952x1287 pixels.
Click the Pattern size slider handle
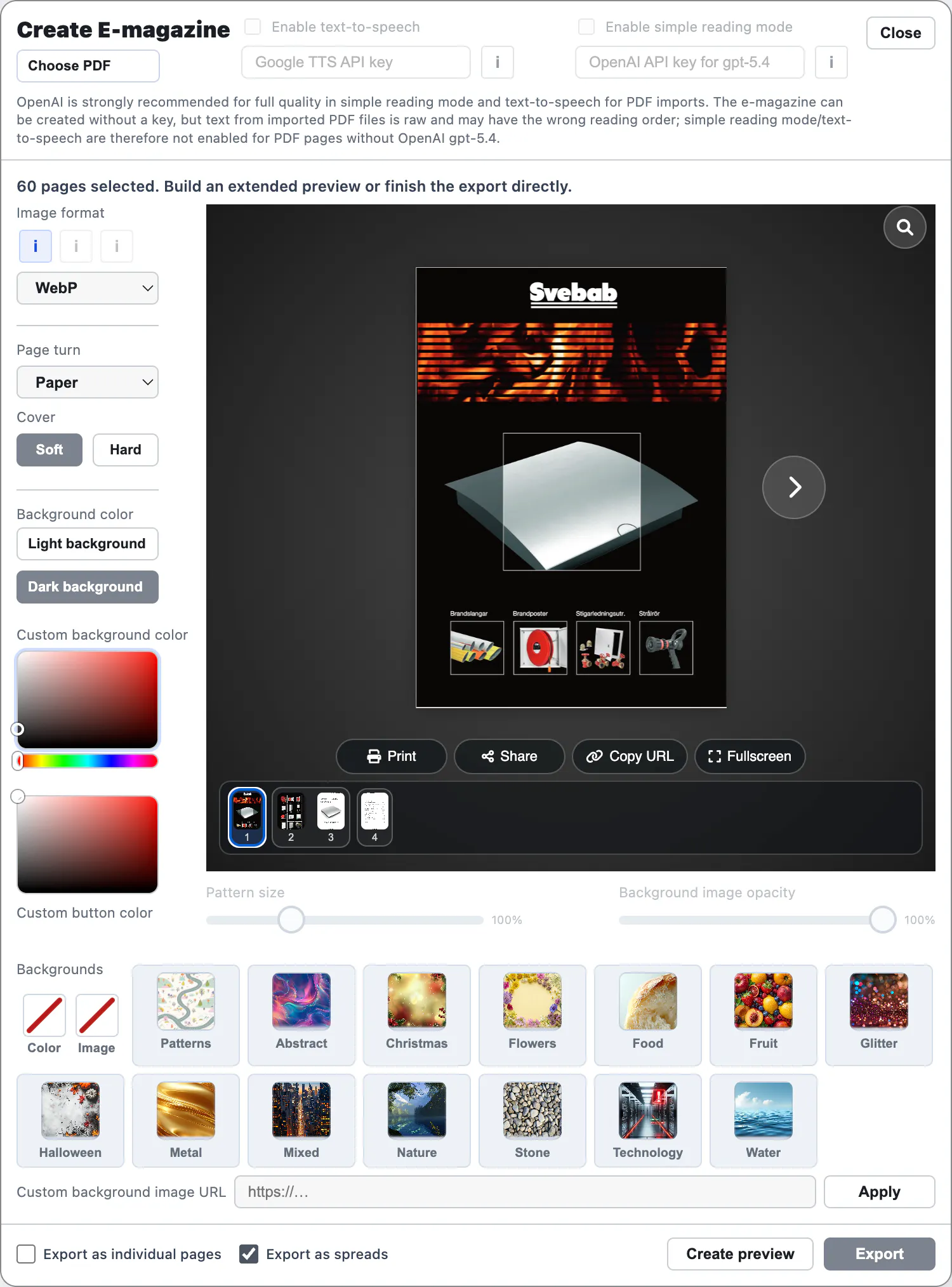coord(291,920)
